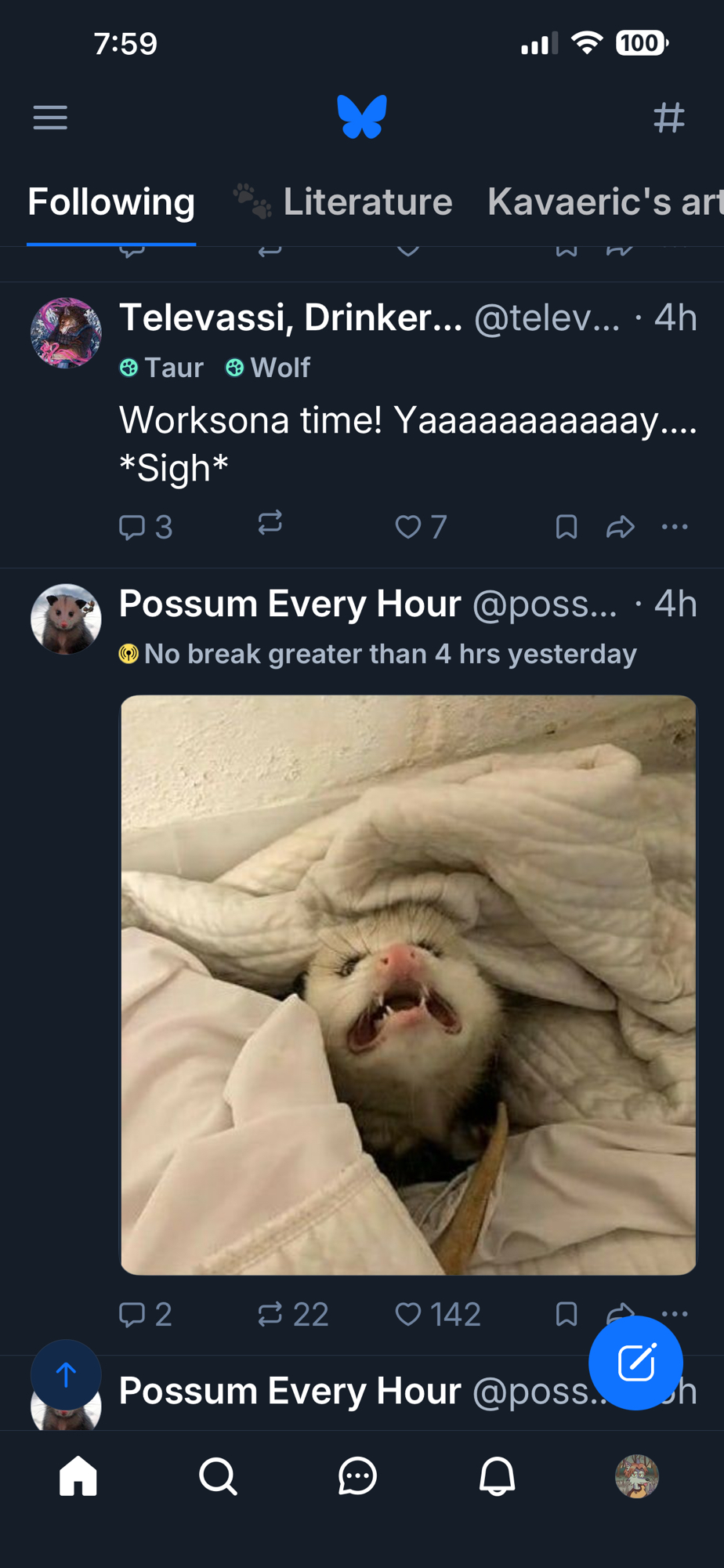Open the search tab
This screenshot has width=724, height=1568.
pyautogui.click(x=218, y=1477)
